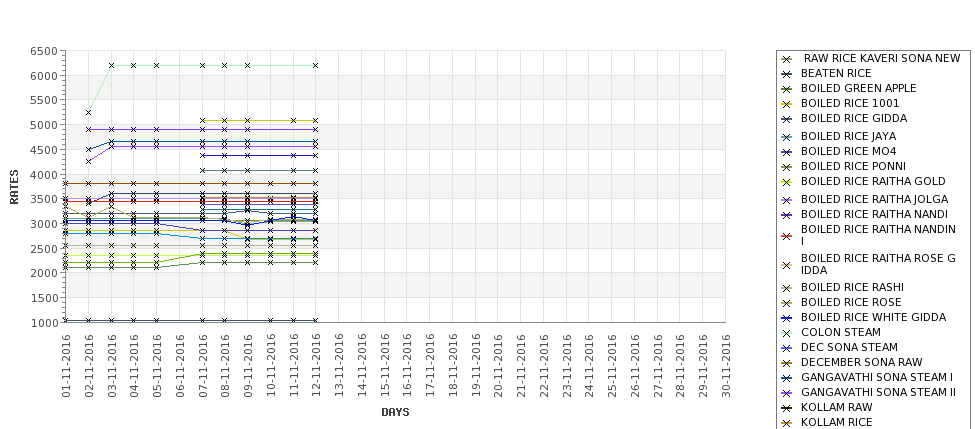The image size is (975, 429).
Task: Click the 5100 data point on 07-11-2016
Action: click(x=202, y=121)
